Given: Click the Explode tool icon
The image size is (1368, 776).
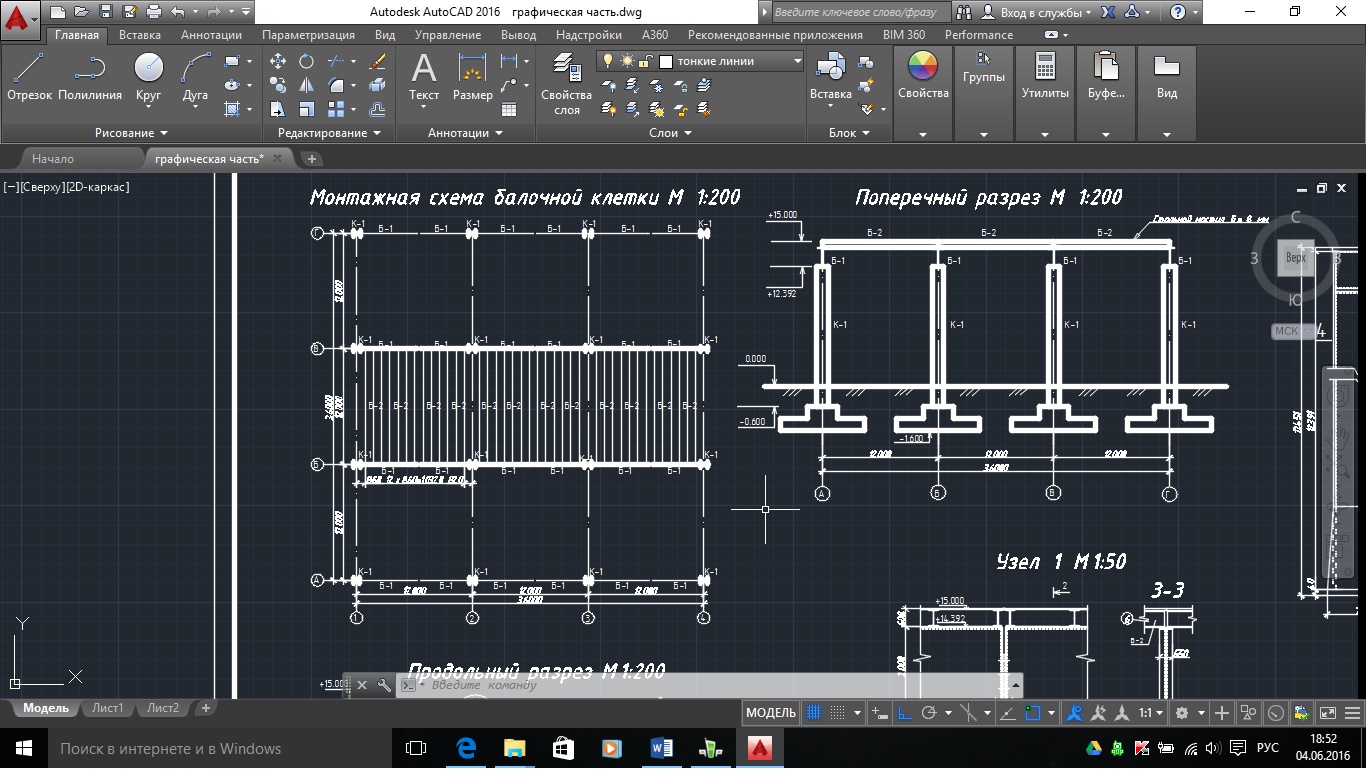Looking at the screenshot, I should [x=378, y=85].
